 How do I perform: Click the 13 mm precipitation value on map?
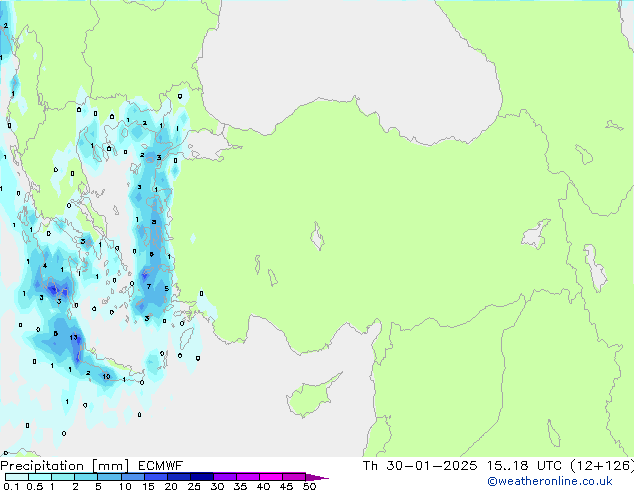point(75,339)
